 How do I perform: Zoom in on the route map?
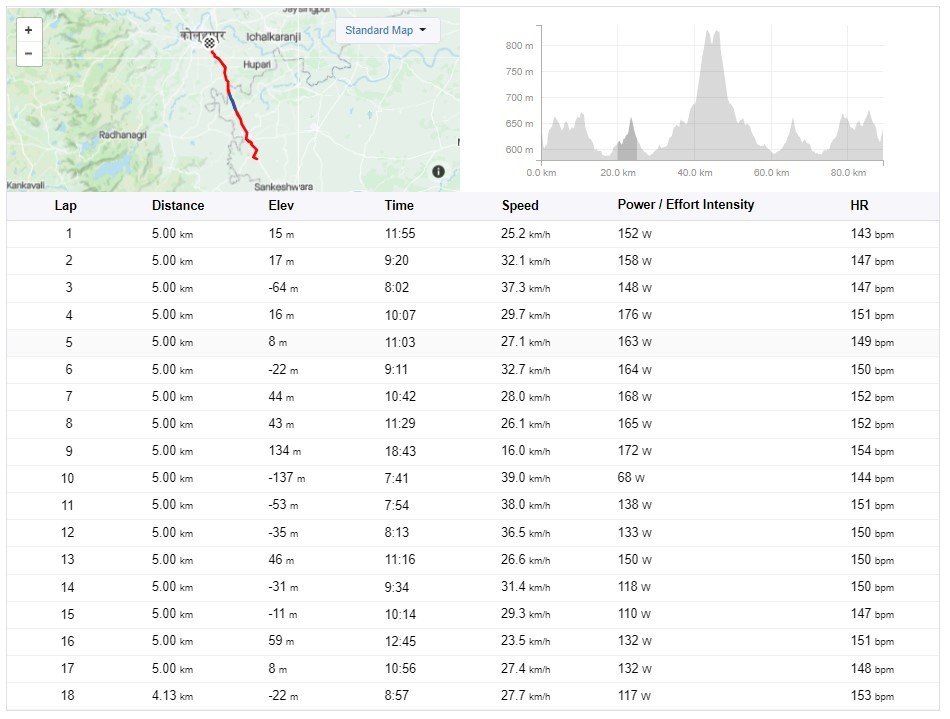click(28, 31)
